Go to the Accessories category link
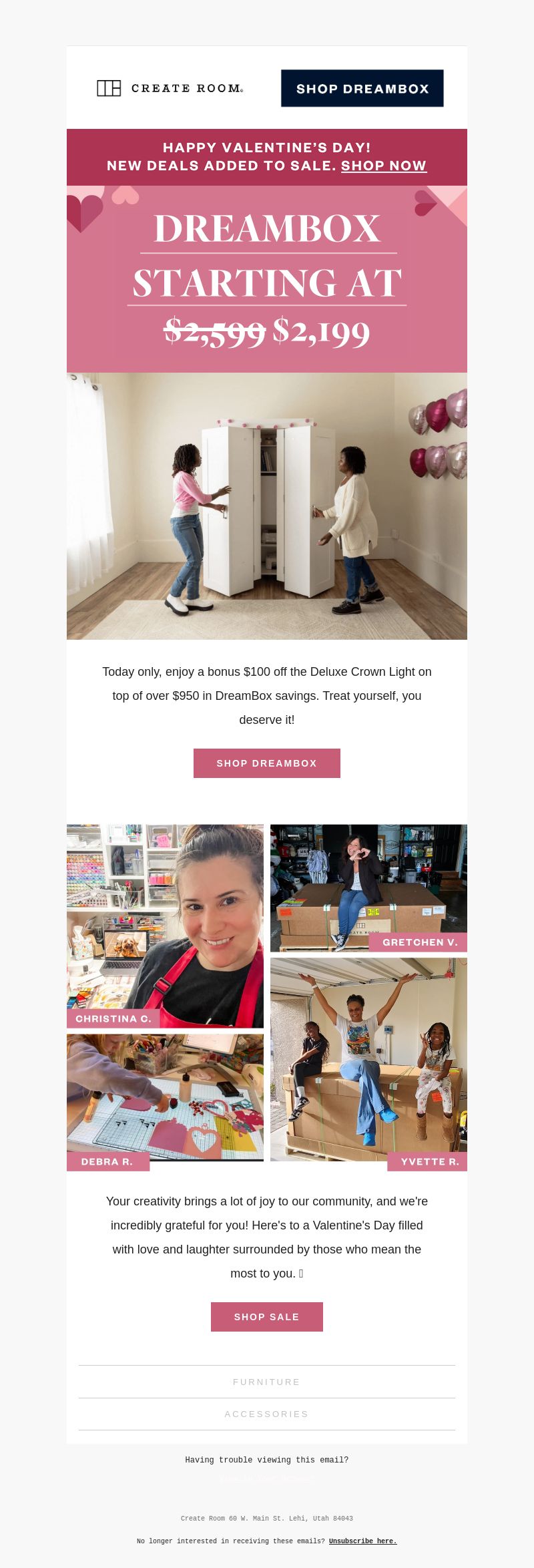 click(x=267, y=1414)
